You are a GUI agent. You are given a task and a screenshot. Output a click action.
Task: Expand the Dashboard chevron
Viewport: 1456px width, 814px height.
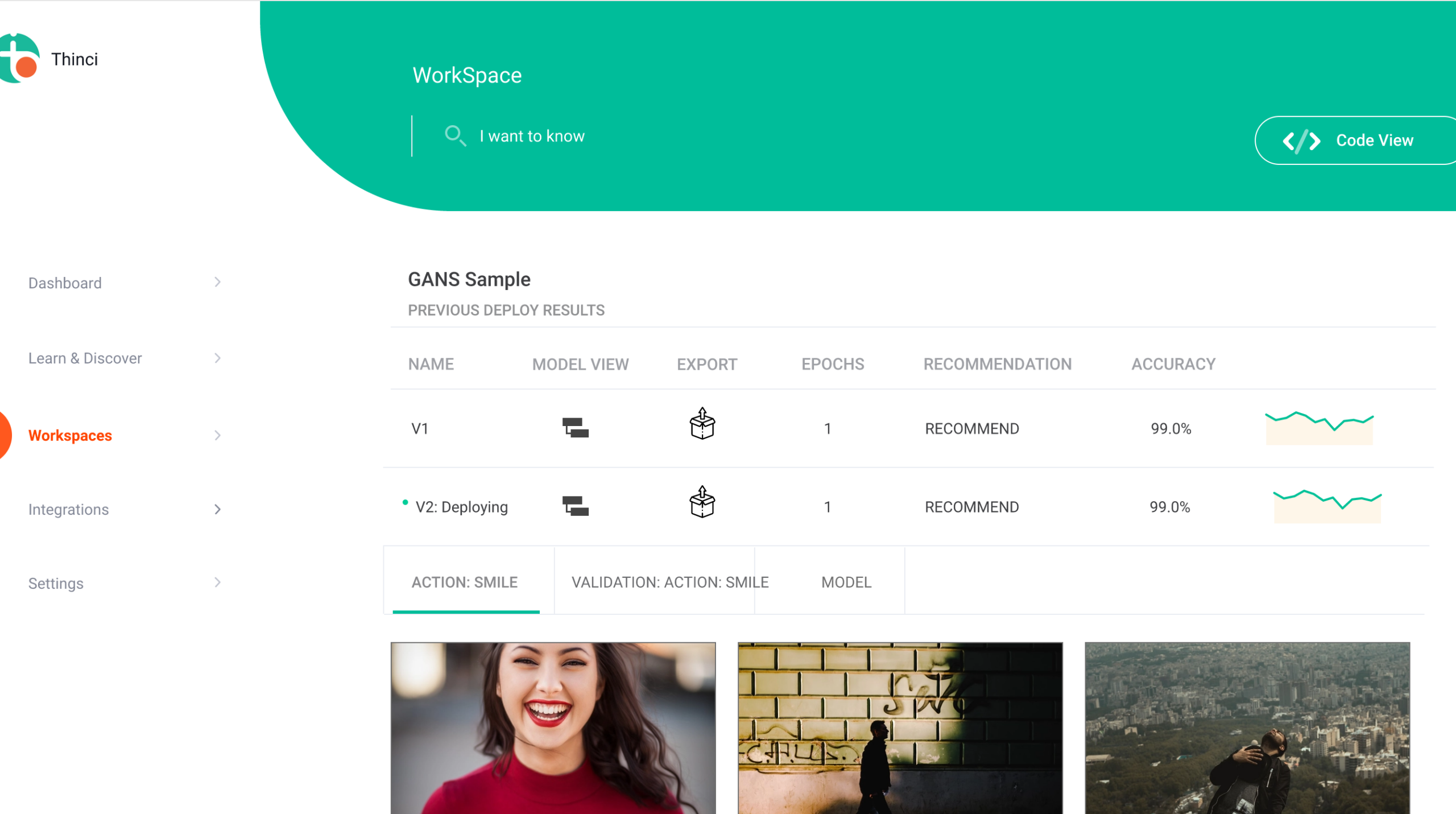click(x=217, y=282)
